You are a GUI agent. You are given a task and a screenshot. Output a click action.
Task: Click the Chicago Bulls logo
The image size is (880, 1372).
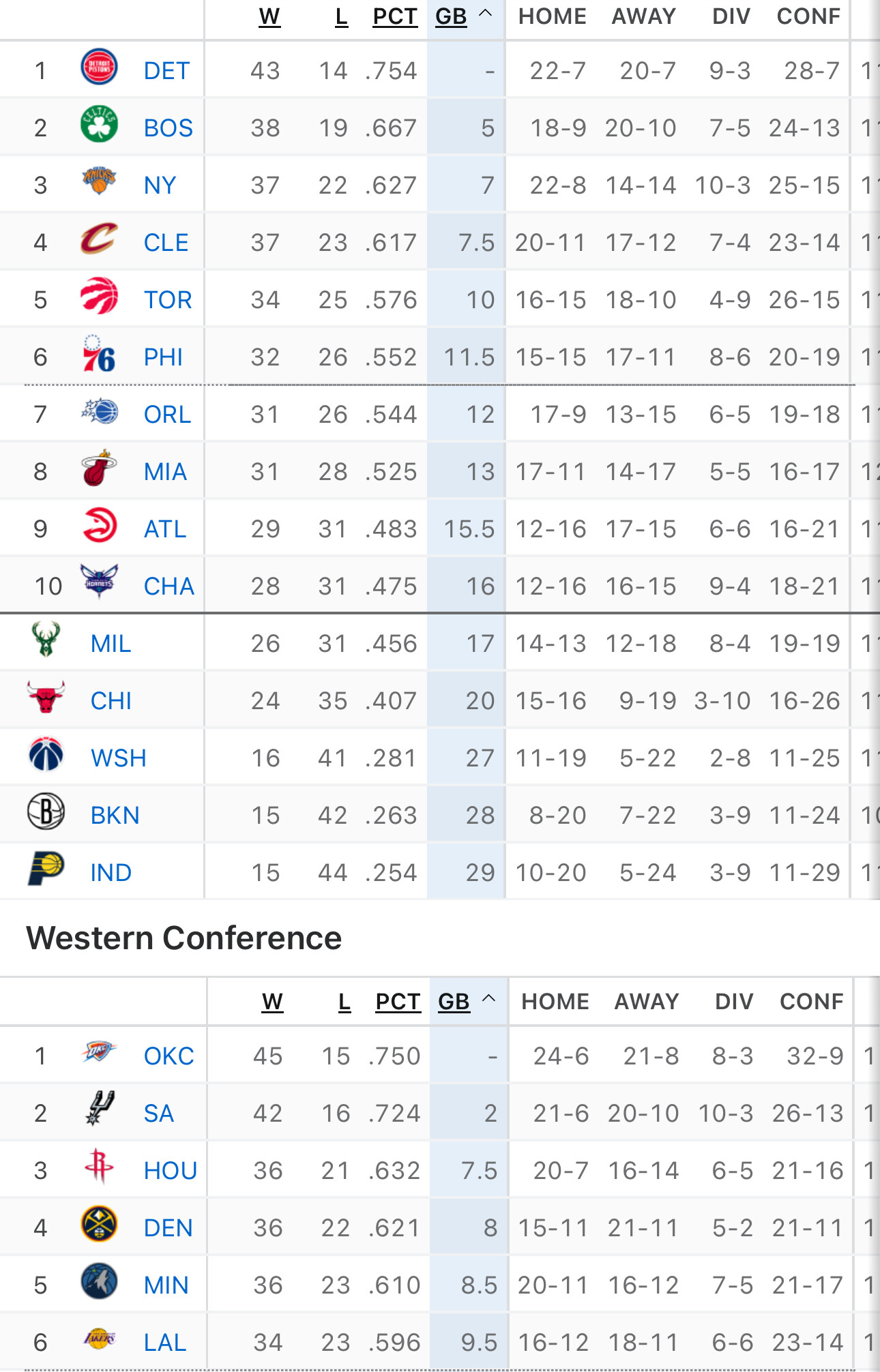(46, 697)
